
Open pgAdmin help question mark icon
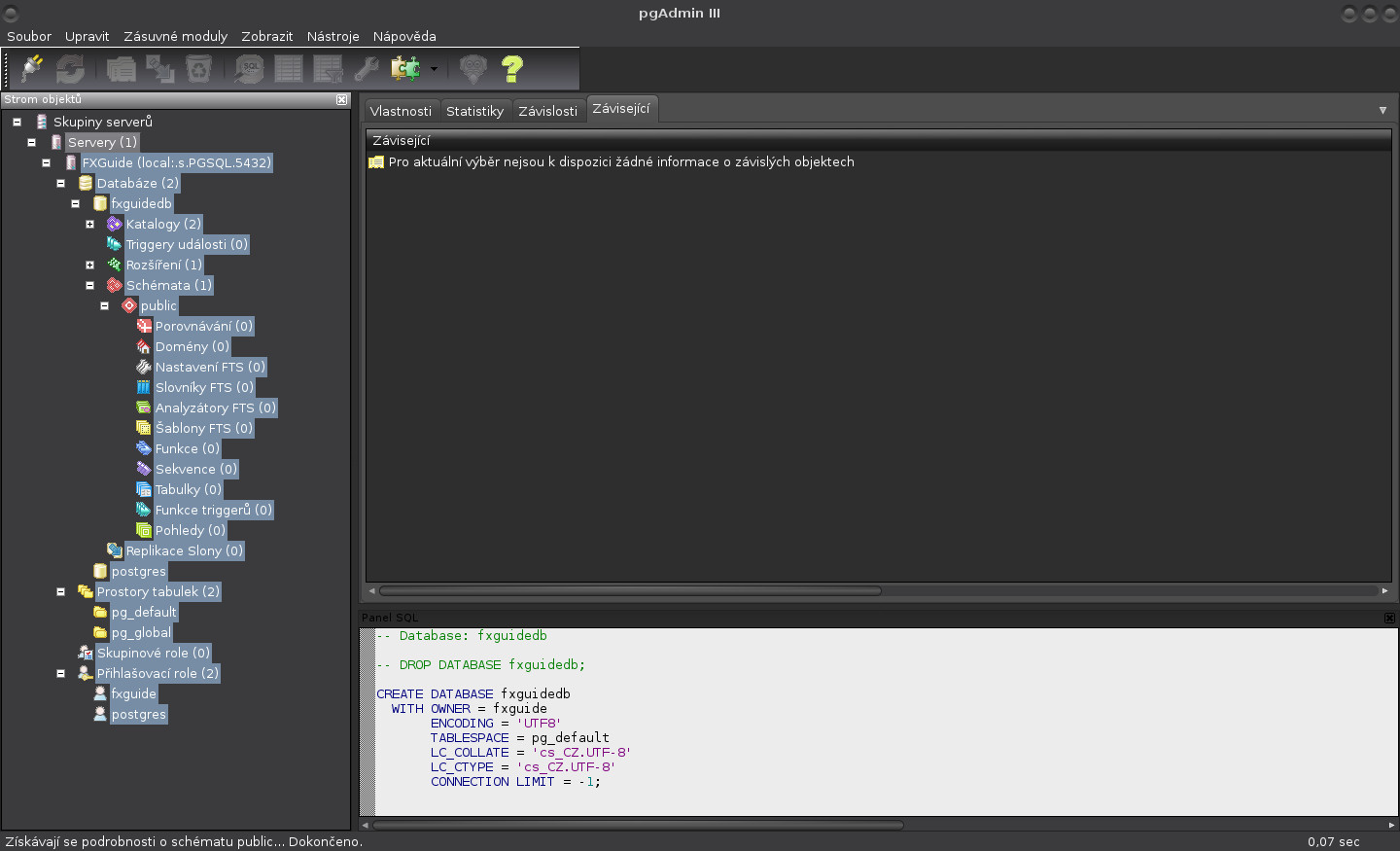click(x=511, y=68)
